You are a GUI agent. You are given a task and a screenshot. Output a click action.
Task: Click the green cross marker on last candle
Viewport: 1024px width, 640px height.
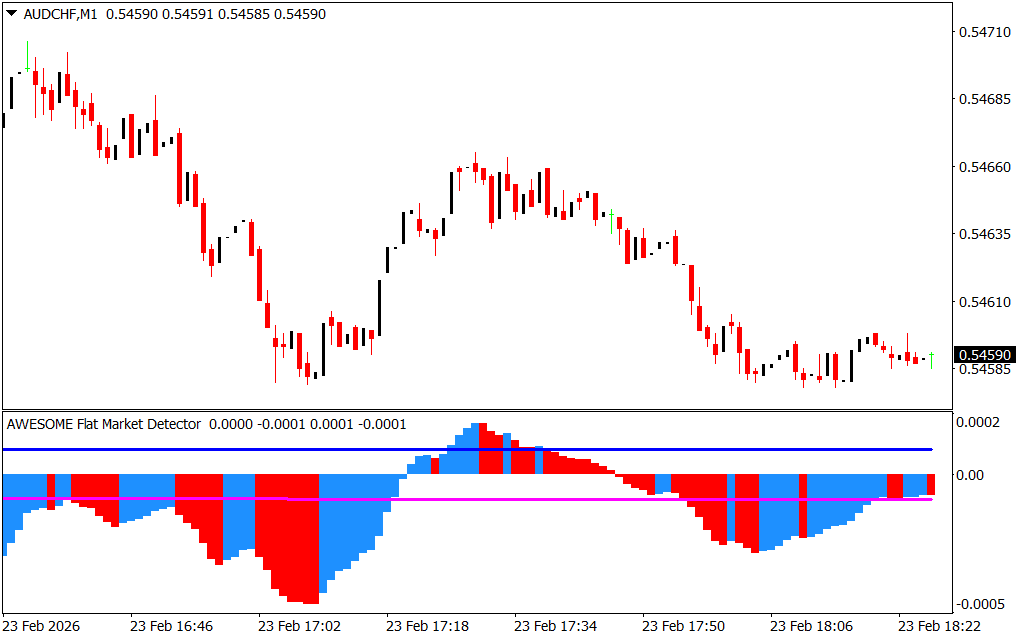[x=931, y=355]
